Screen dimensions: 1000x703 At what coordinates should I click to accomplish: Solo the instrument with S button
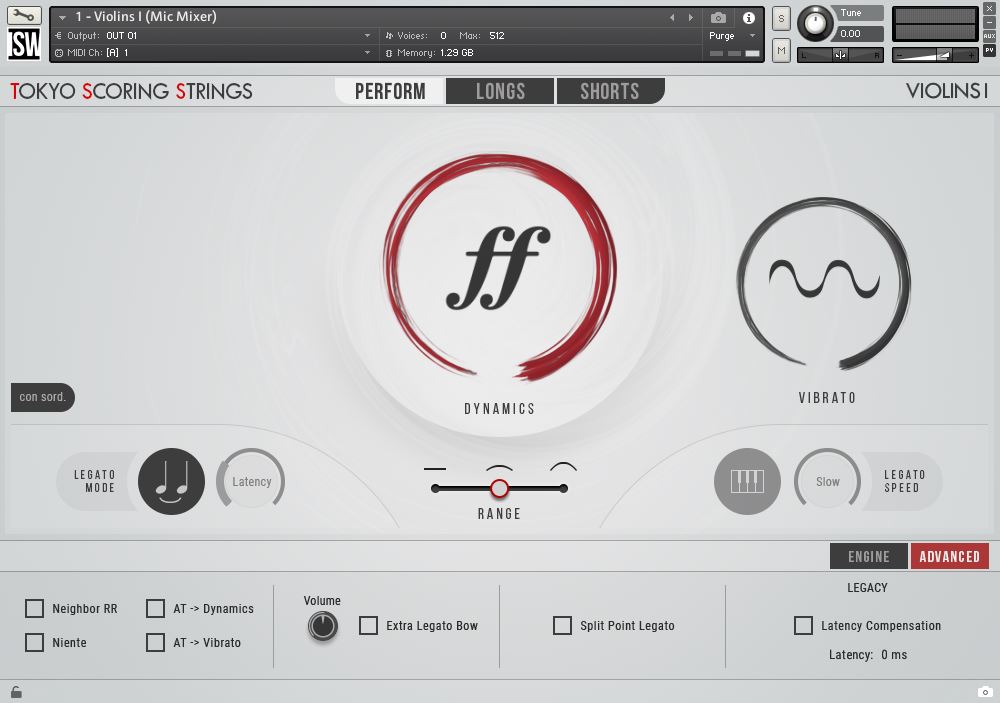[781, 18]
